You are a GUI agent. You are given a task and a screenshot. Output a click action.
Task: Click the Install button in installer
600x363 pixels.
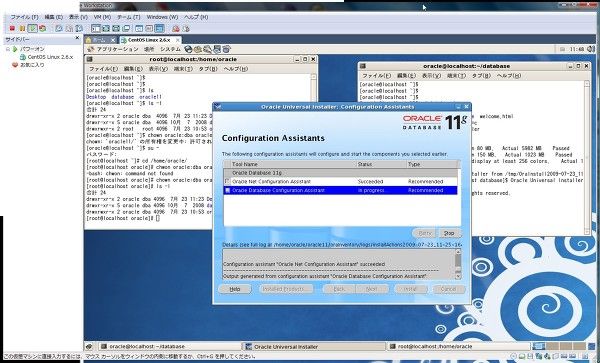pos(411,289)
